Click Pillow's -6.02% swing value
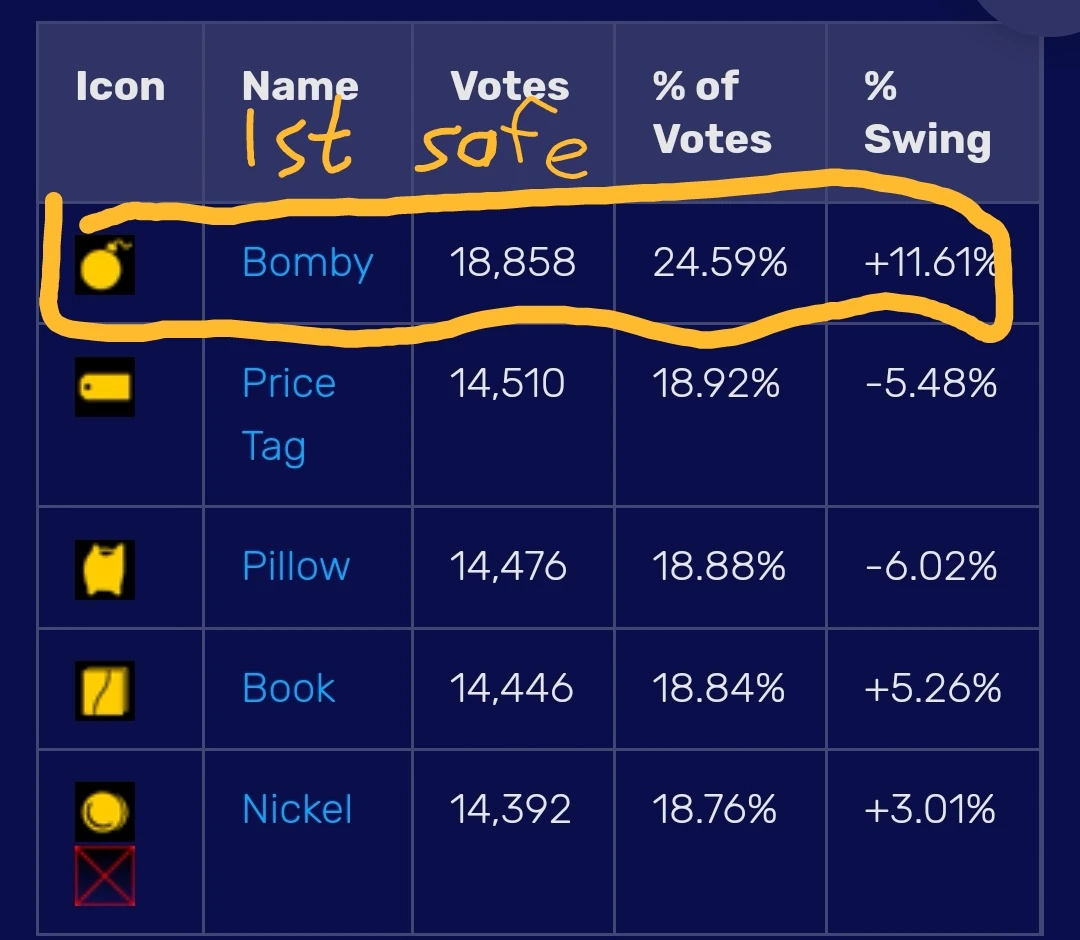1080x940 pixels. coord(930,566)
